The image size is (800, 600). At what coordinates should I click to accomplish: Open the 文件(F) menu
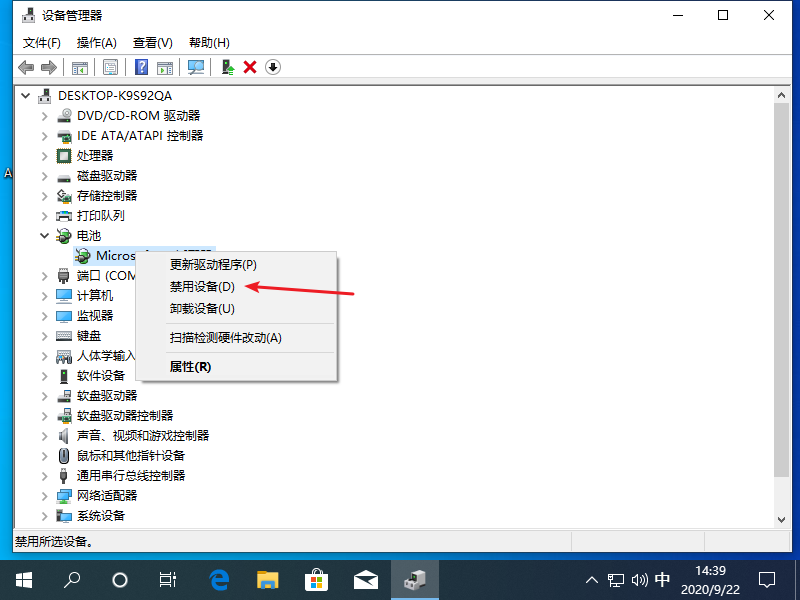40,42
